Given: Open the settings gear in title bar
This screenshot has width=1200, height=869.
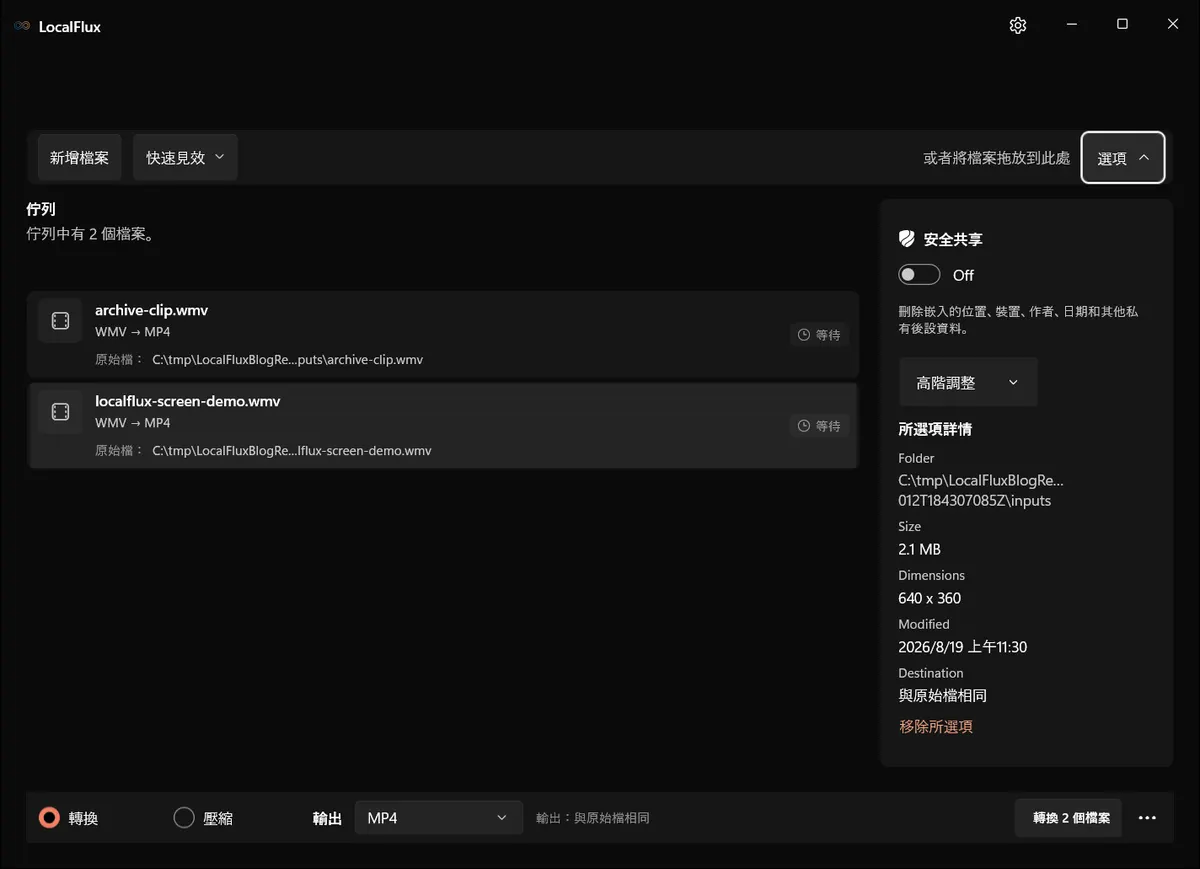Looking at the screenshot, I should click(x=1018, y=26).
